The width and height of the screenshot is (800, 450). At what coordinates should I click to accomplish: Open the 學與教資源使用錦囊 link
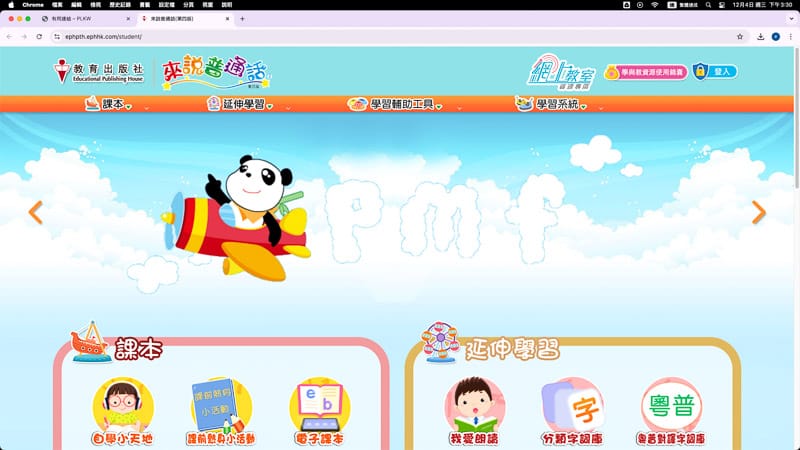[645, 72]
